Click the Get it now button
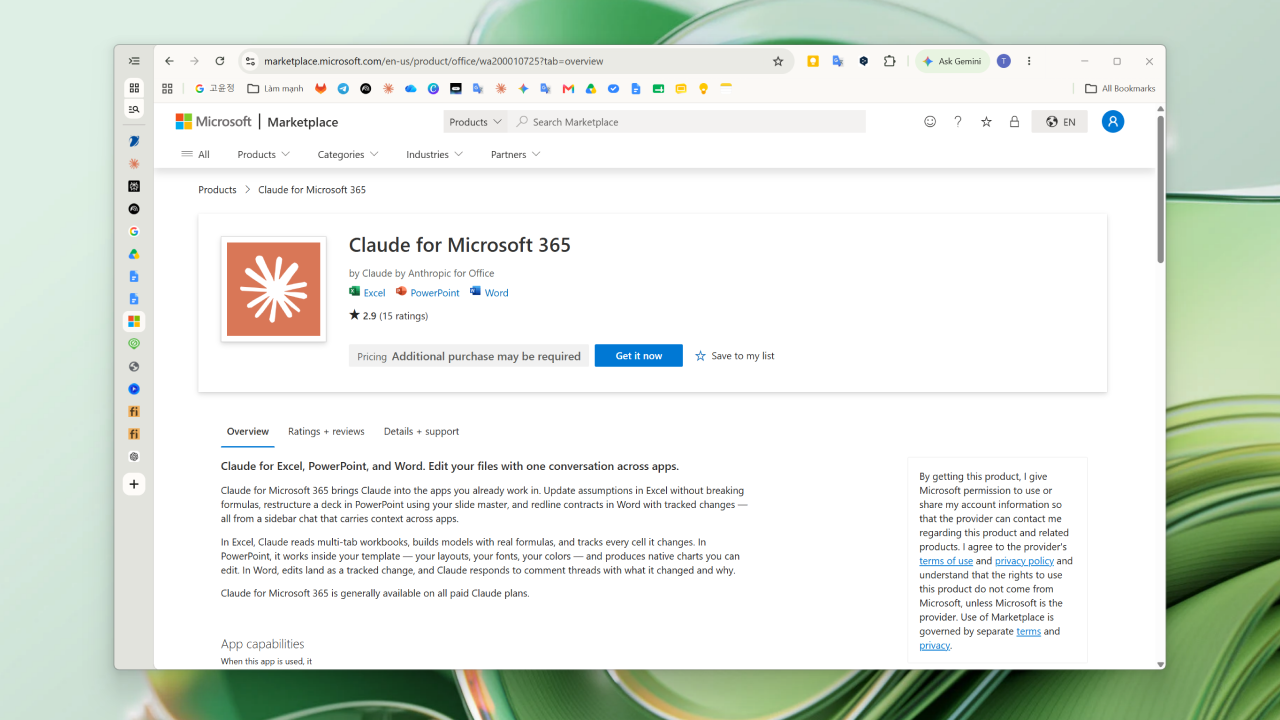 [x=639, y=356]
